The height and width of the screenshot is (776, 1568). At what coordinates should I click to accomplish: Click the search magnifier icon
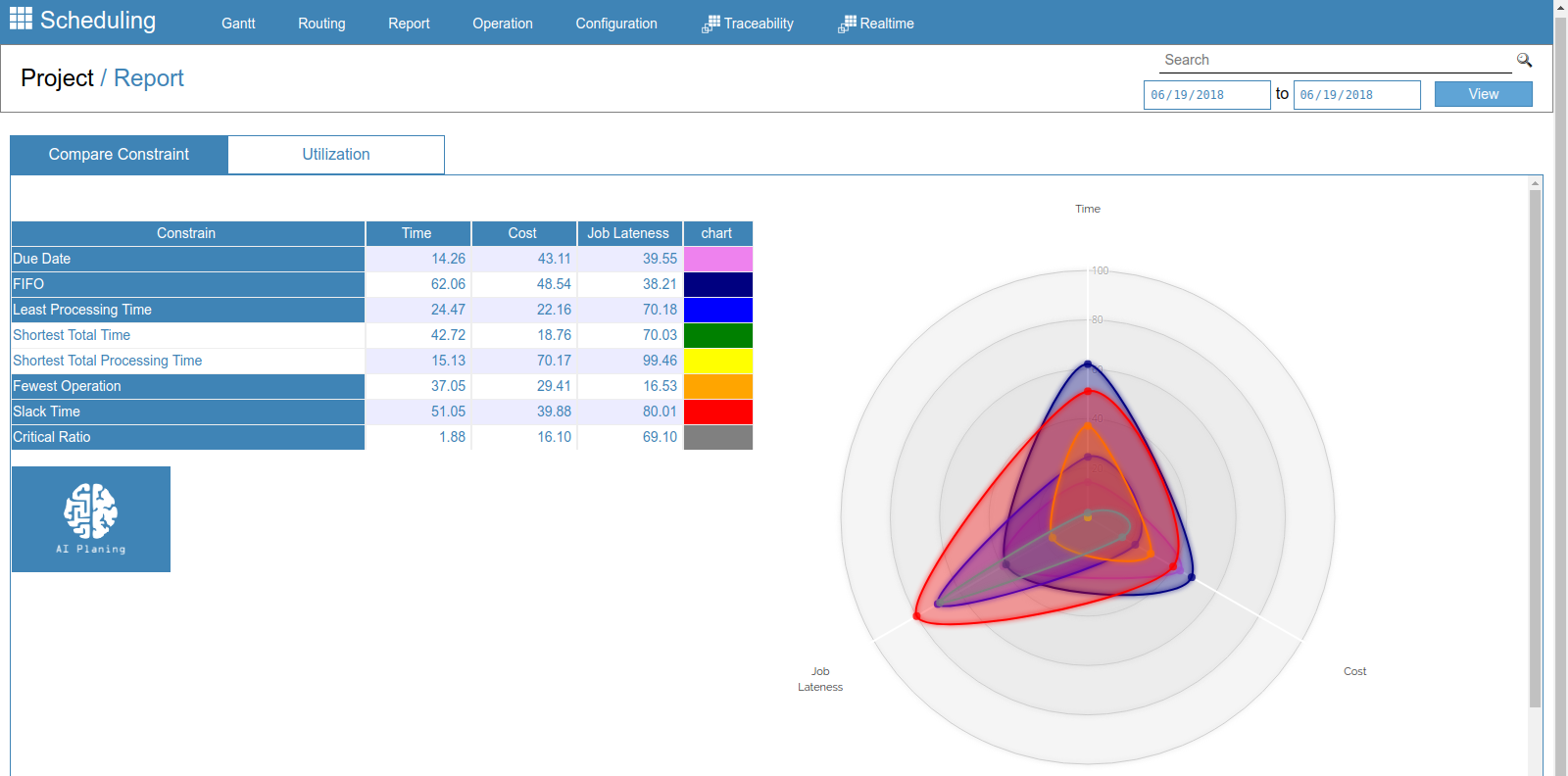[x=1524, y=60]
